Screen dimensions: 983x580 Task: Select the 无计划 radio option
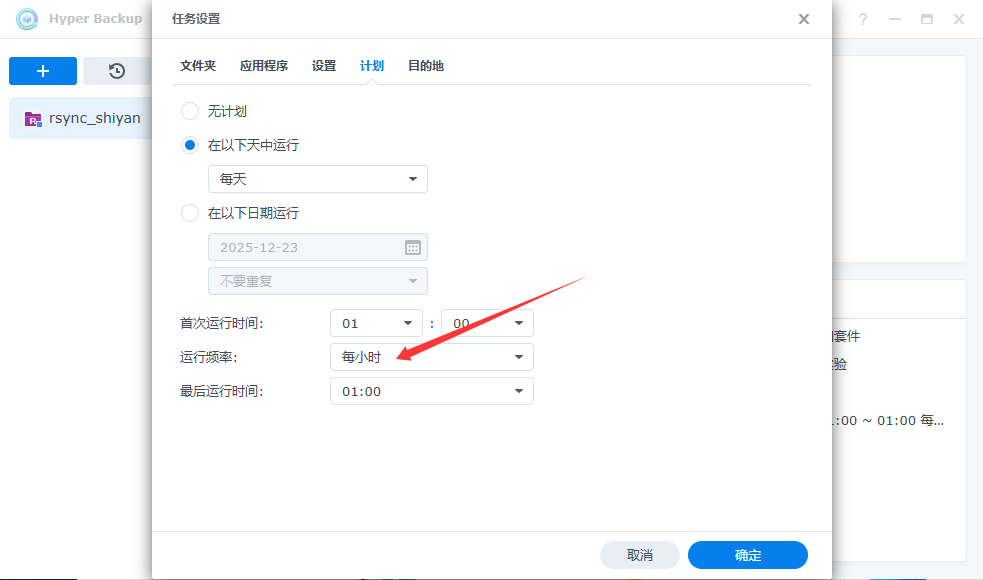pos(190,111)
